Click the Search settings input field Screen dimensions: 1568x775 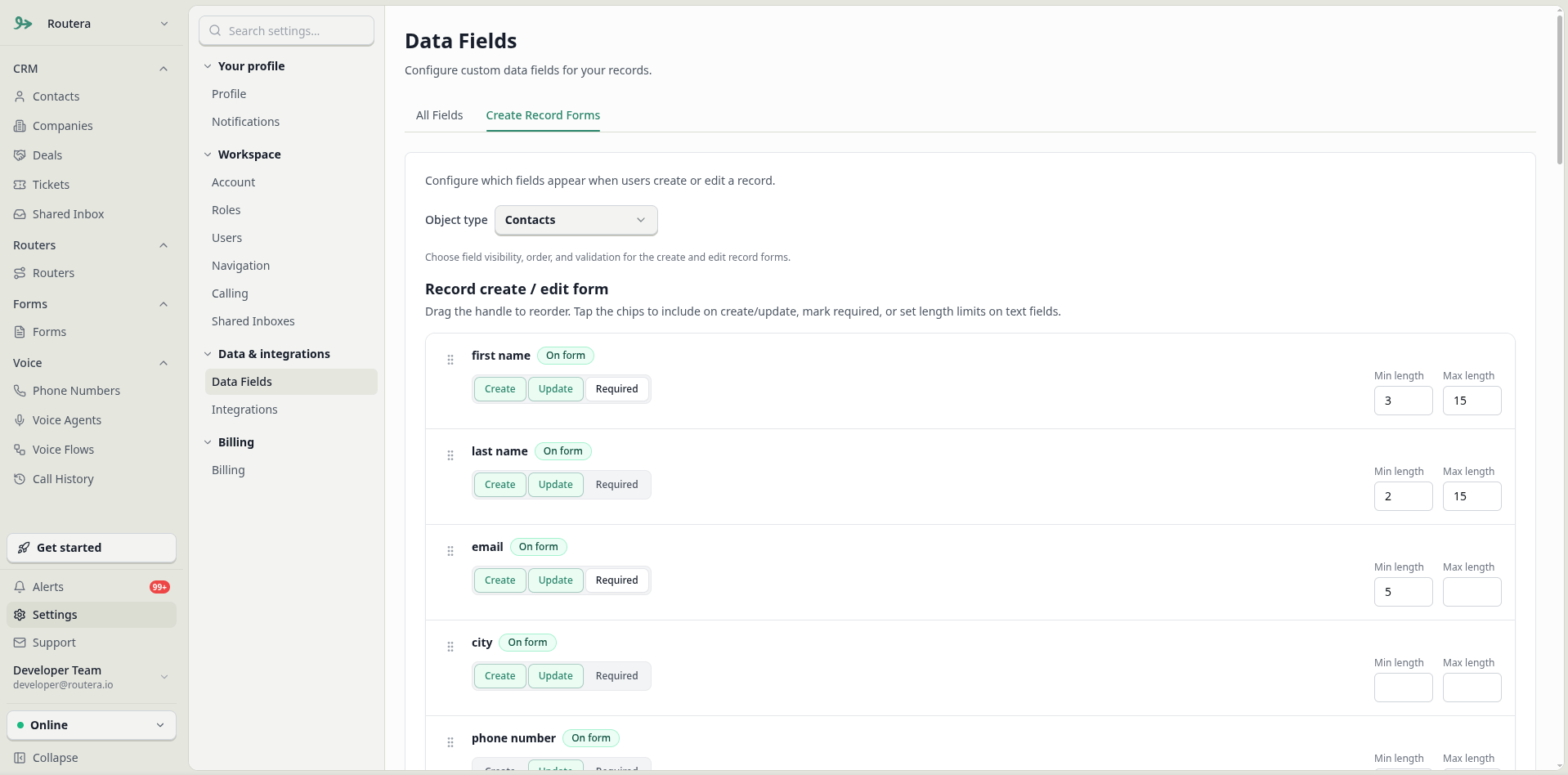pos(286,31)
